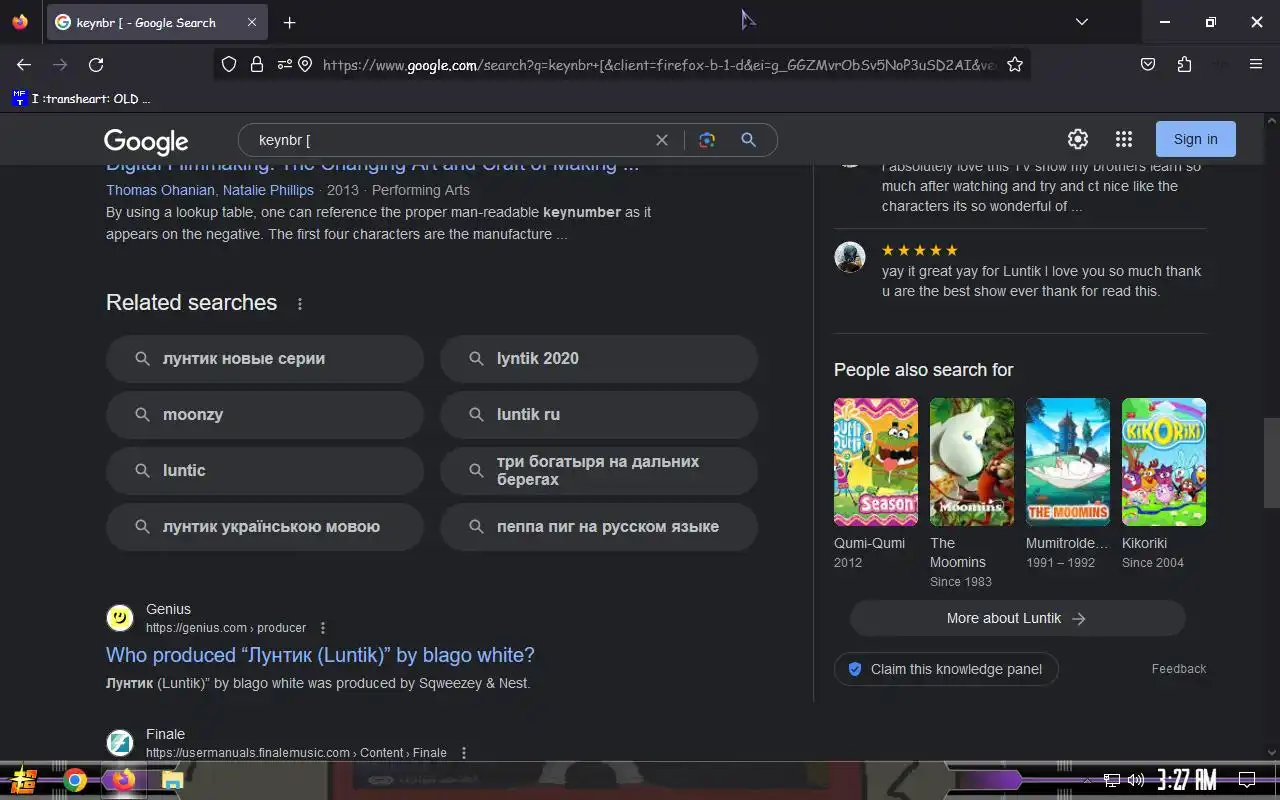Viewport: 1280px width, 800px height.
Task: Select the luntic related search
Action: (x=265, y=470)
